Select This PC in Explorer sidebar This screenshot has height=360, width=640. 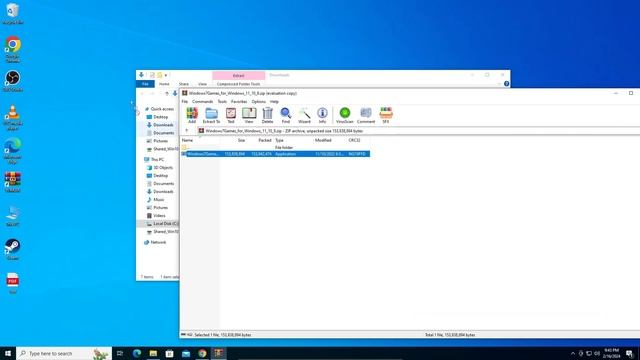(157, 160)
